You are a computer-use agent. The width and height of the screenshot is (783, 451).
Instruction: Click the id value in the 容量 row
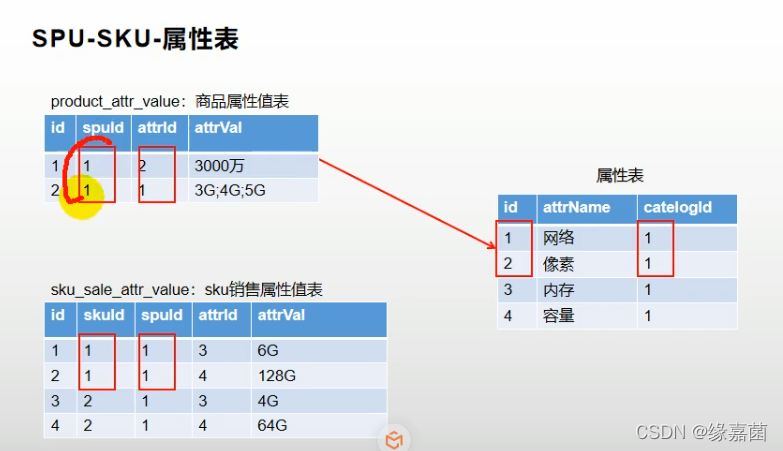[x=508, y=316]
